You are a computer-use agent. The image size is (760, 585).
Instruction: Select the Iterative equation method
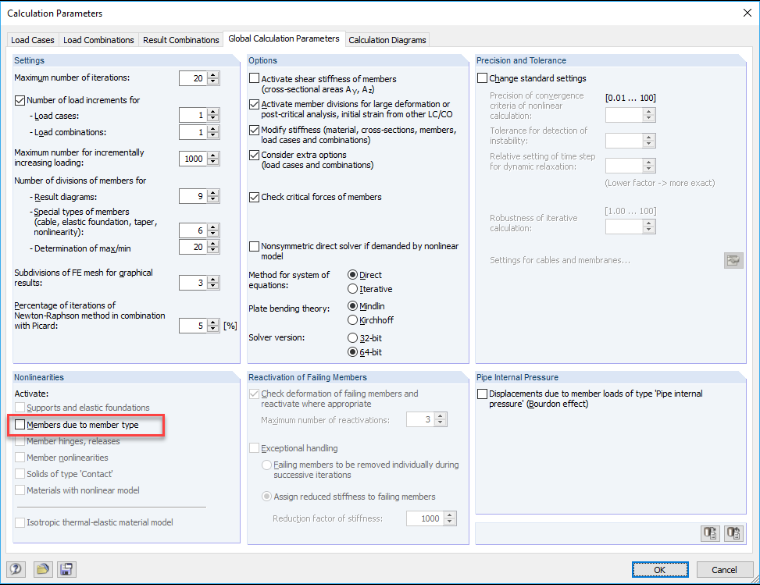(x=353, y=289)
